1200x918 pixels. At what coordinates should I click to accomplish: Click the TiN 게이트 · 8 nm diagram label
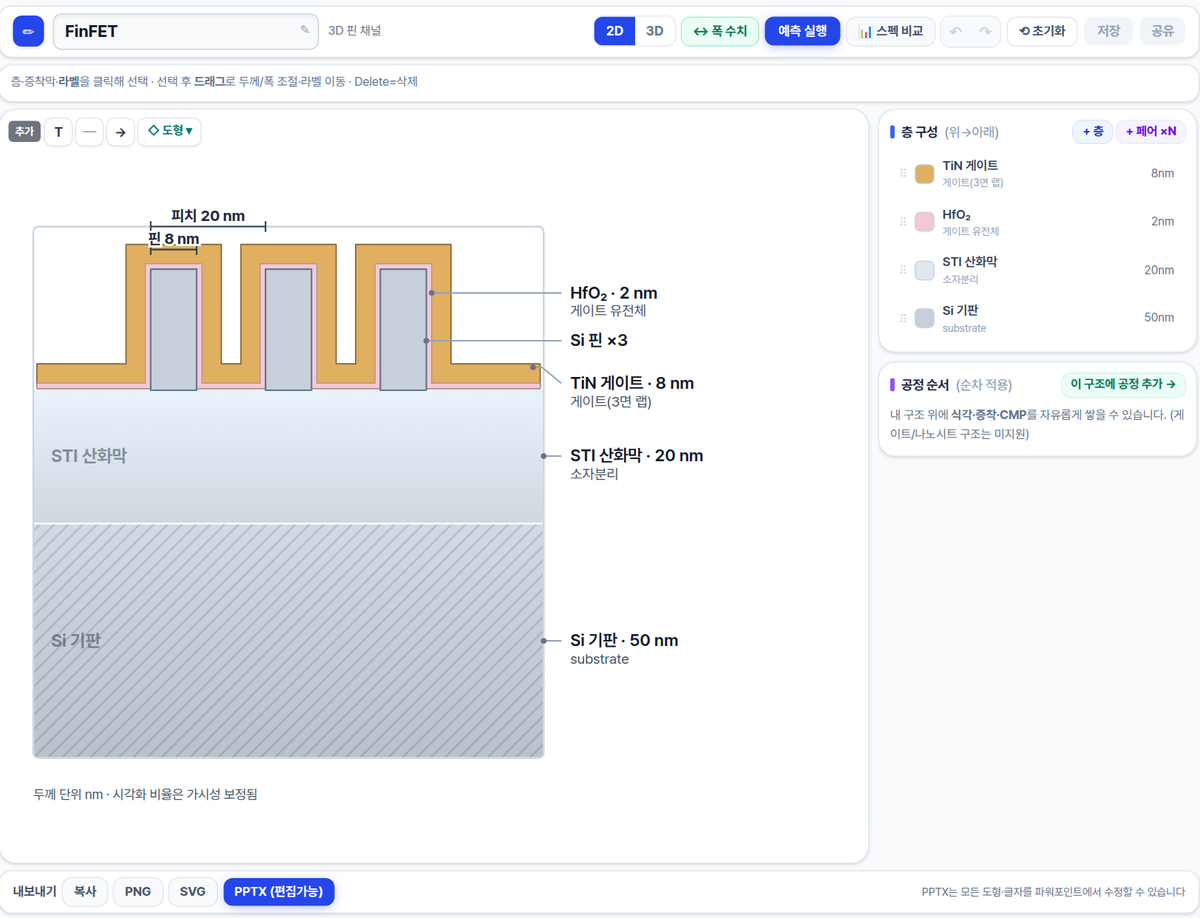(x=632, y=383)
